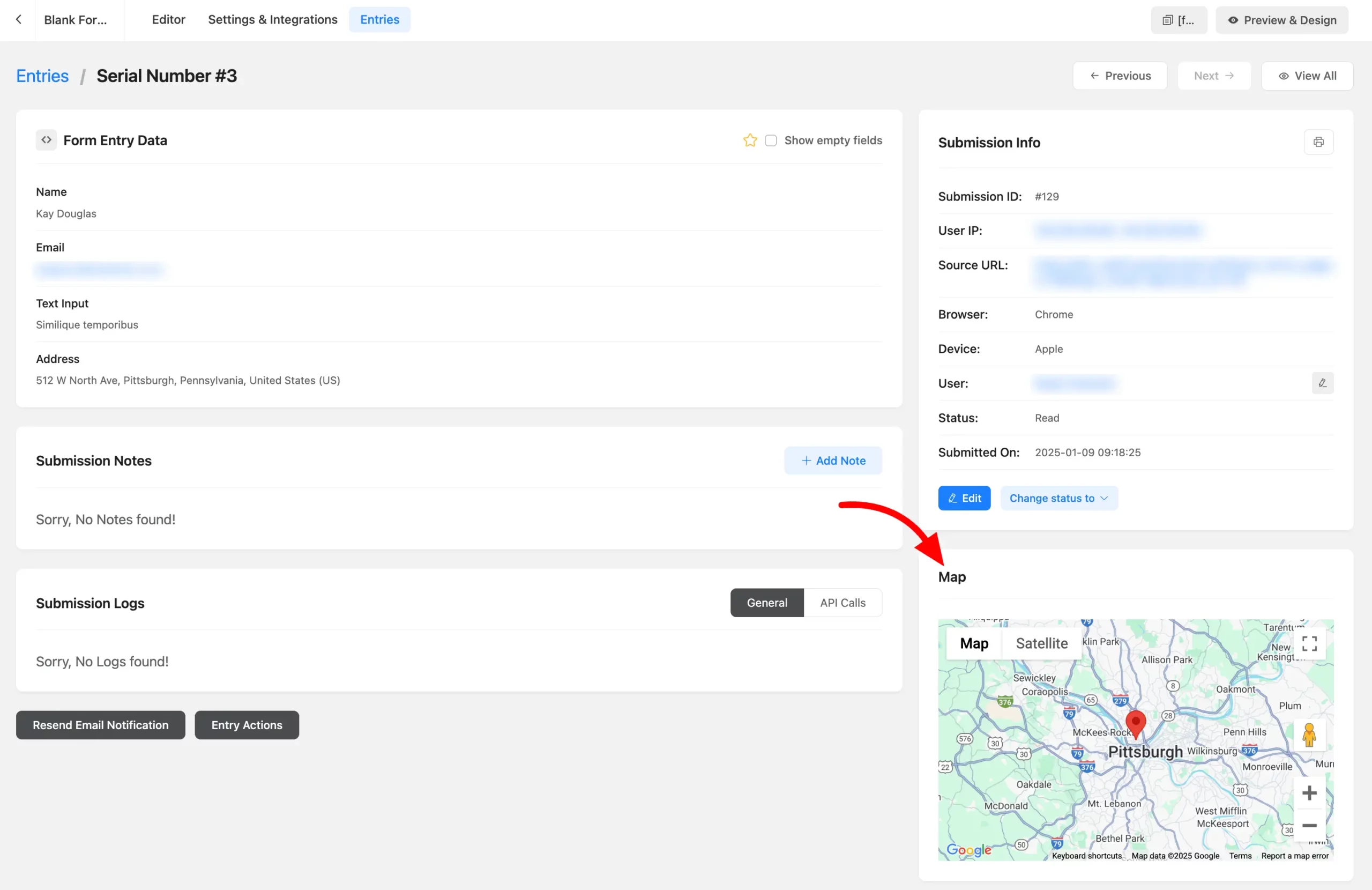Click the Street View pegman icon
The image size is (1372, 890).
pyautogui.click(x=1309, y=735)
